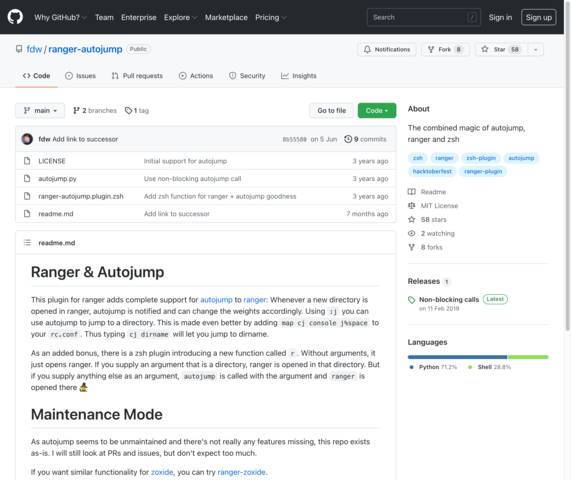Follow the ranger-zoxide link
571x480 pixels.
(241, 472)
